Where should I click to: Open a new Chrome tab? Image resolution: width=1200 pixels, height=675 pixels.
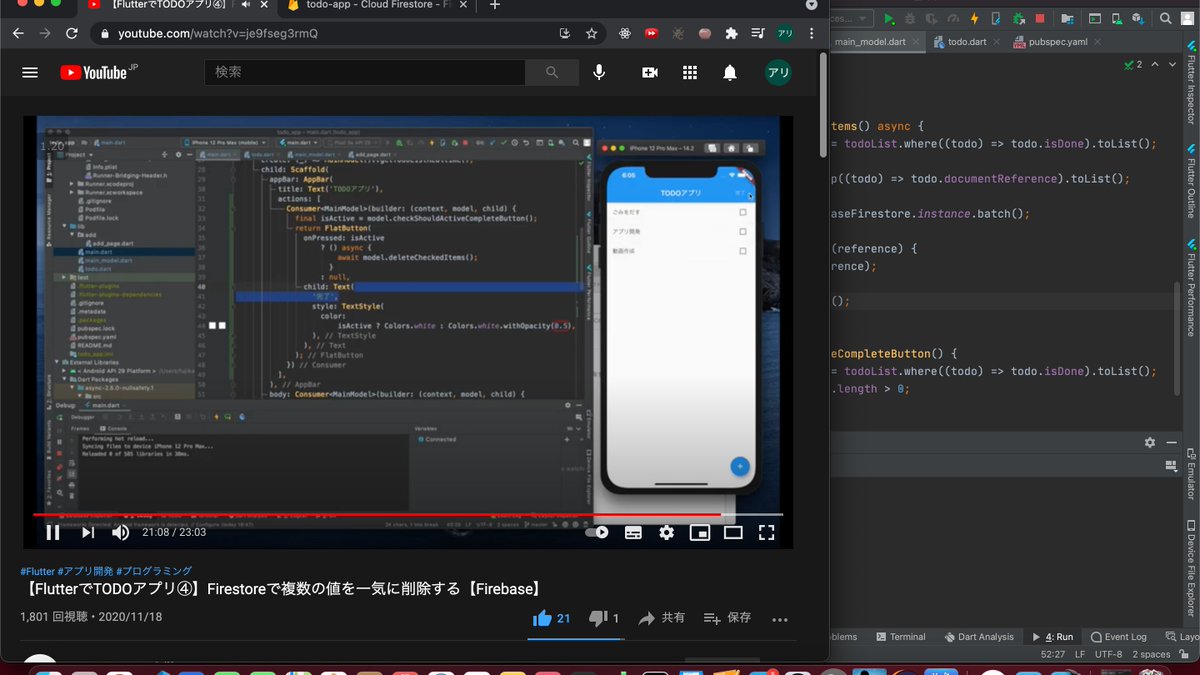coord(494,5)
